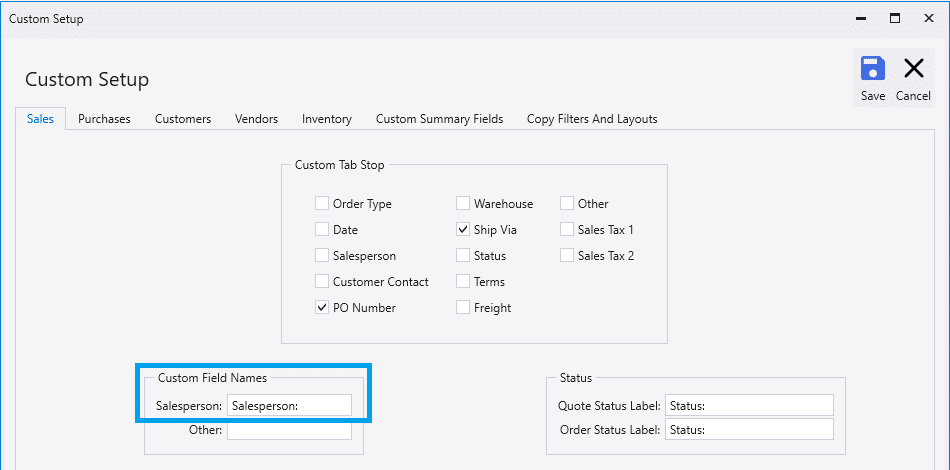This screenshot has height=470, width=950.
Task: Select the Inventory tab
Action: click(x=327, y=119)
